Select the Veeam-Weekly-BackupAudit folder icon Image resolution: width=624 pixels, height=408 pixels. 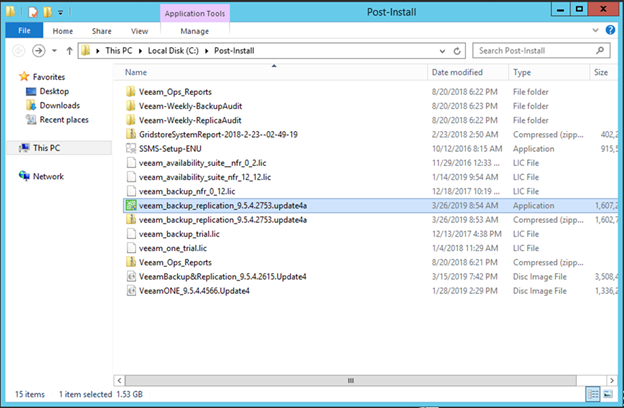[x=131, y=106]
